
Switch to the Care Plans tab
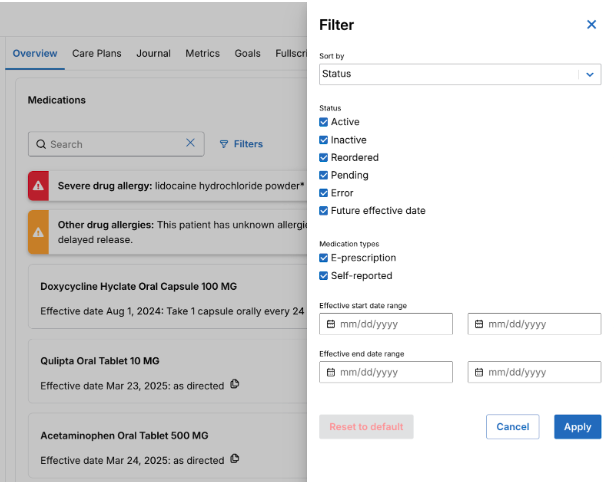pos(97,53)
